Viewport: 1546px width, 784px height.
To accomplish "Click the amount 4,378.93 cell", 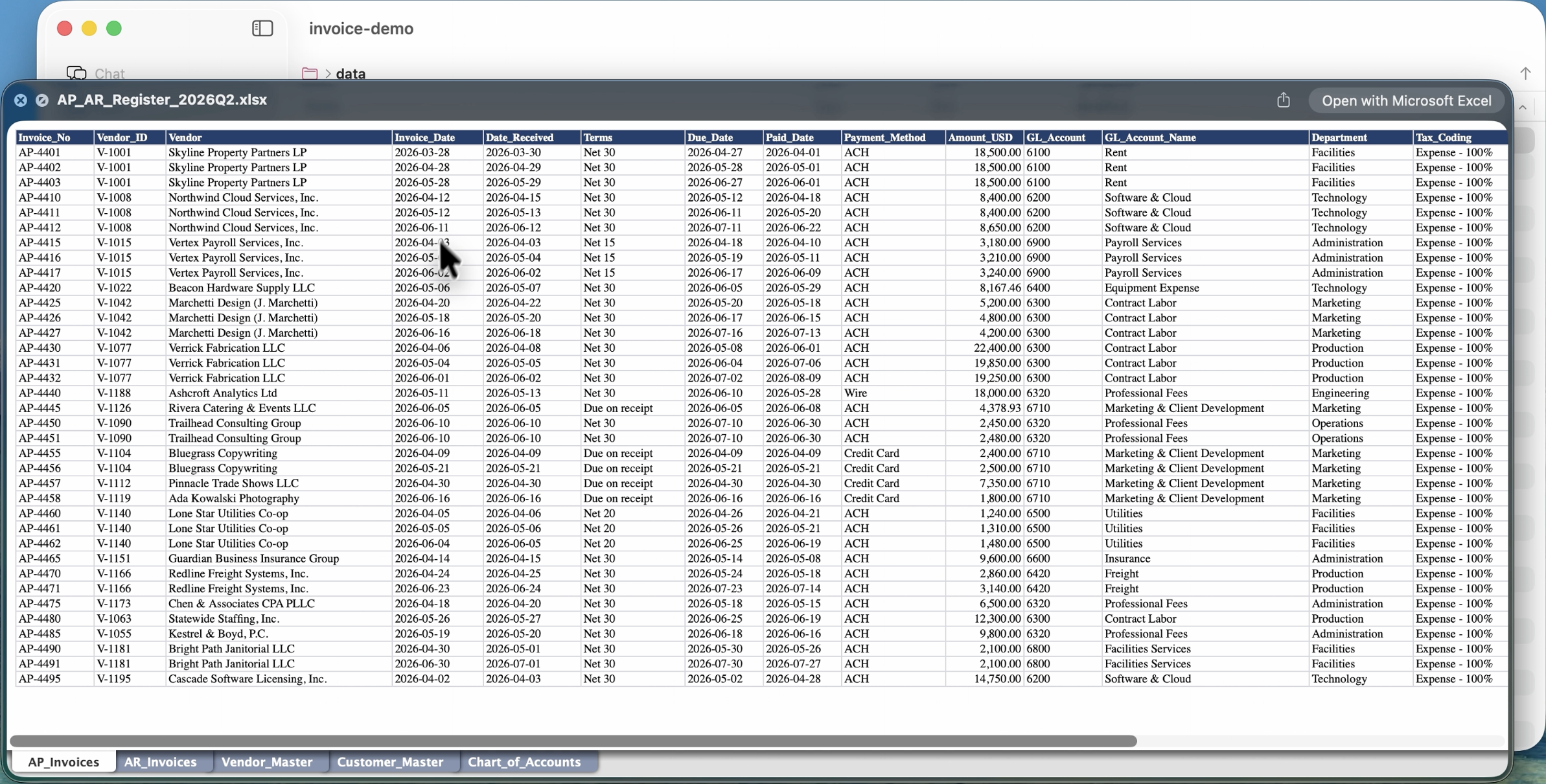I will (x=984, y=408).
